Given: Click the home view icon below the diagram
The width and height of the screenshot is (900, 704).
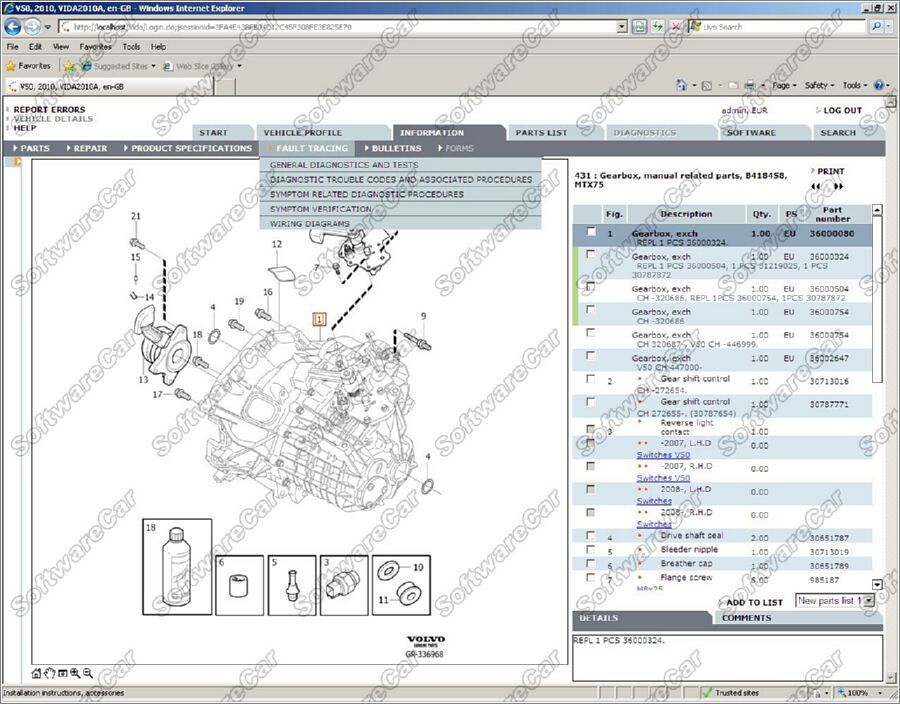Looking at the screenshot, I should point(37,673).
